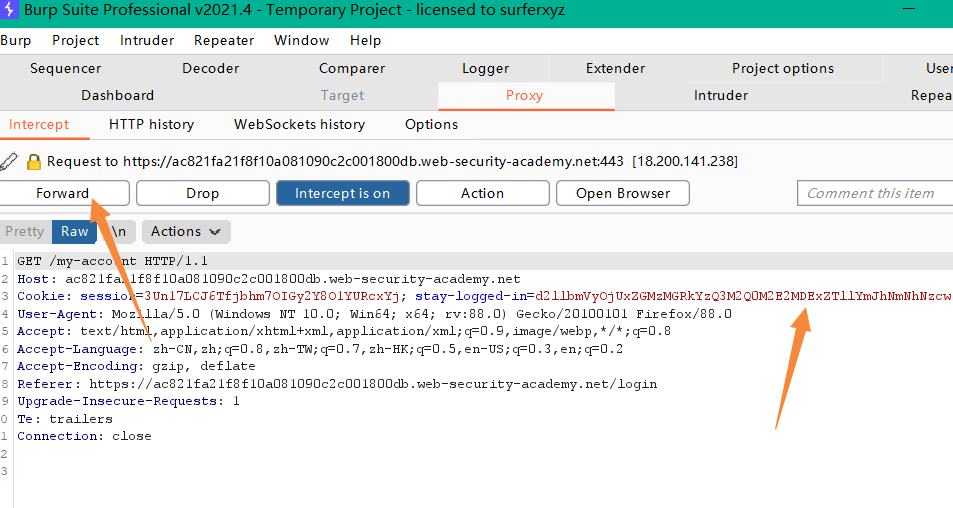Minimize the Burp Suite window
The height and width of the screenshot is (508, 953).
(909, 9)
